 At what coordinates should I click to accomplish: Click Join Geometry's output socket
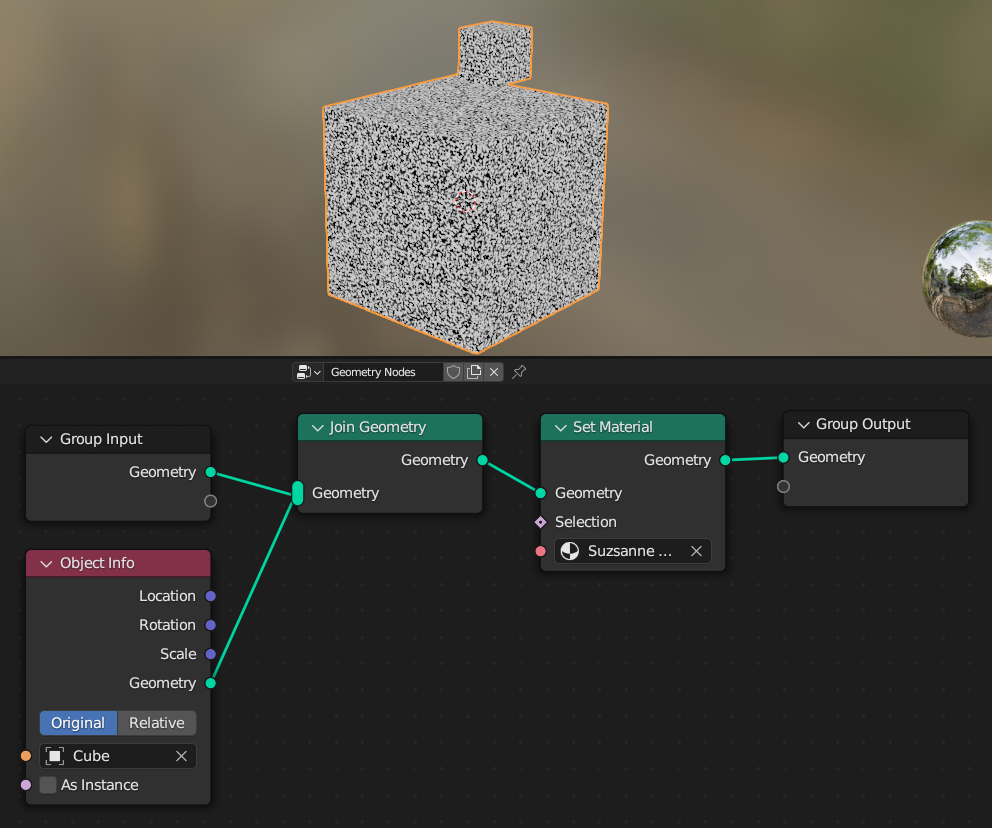point(482,460)
